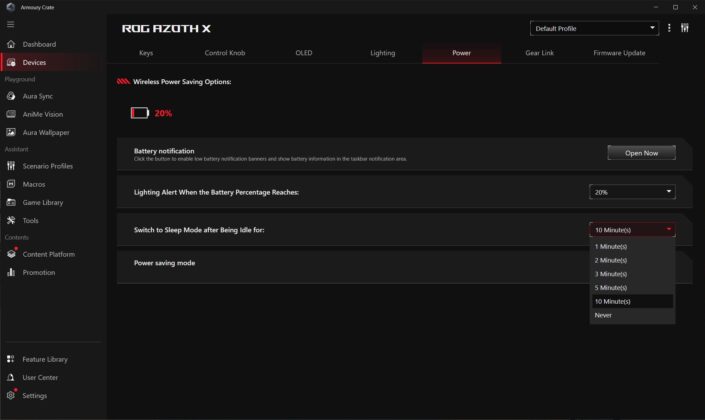Click the Settings gear icon
This screenshot has width=705, height=420.
(x=11, y=395)
